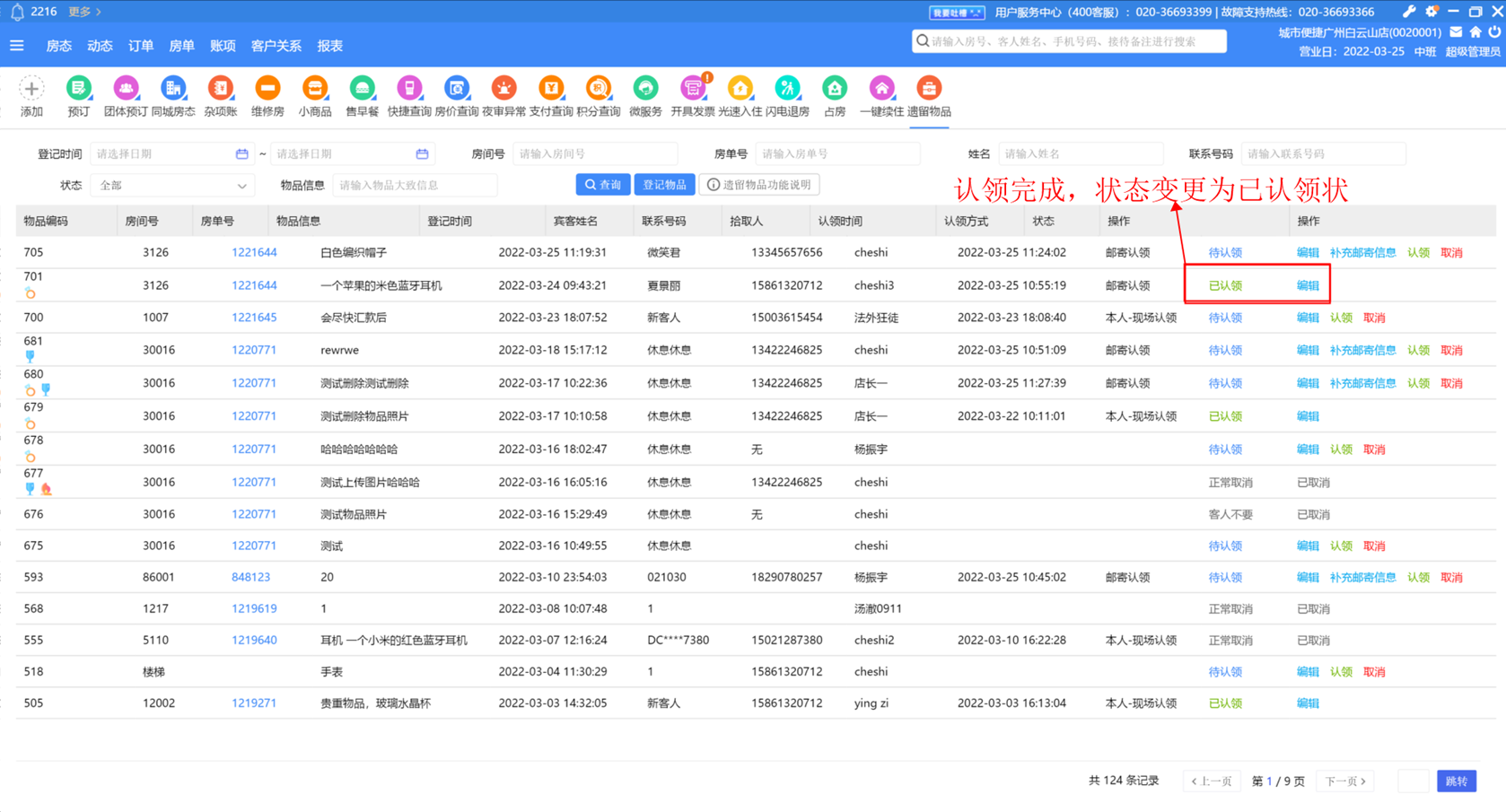Screen dimensions: 1506x812
Task: Click the home icon near hotel name
Action: pyautogui.click(x=1475, y=32)
